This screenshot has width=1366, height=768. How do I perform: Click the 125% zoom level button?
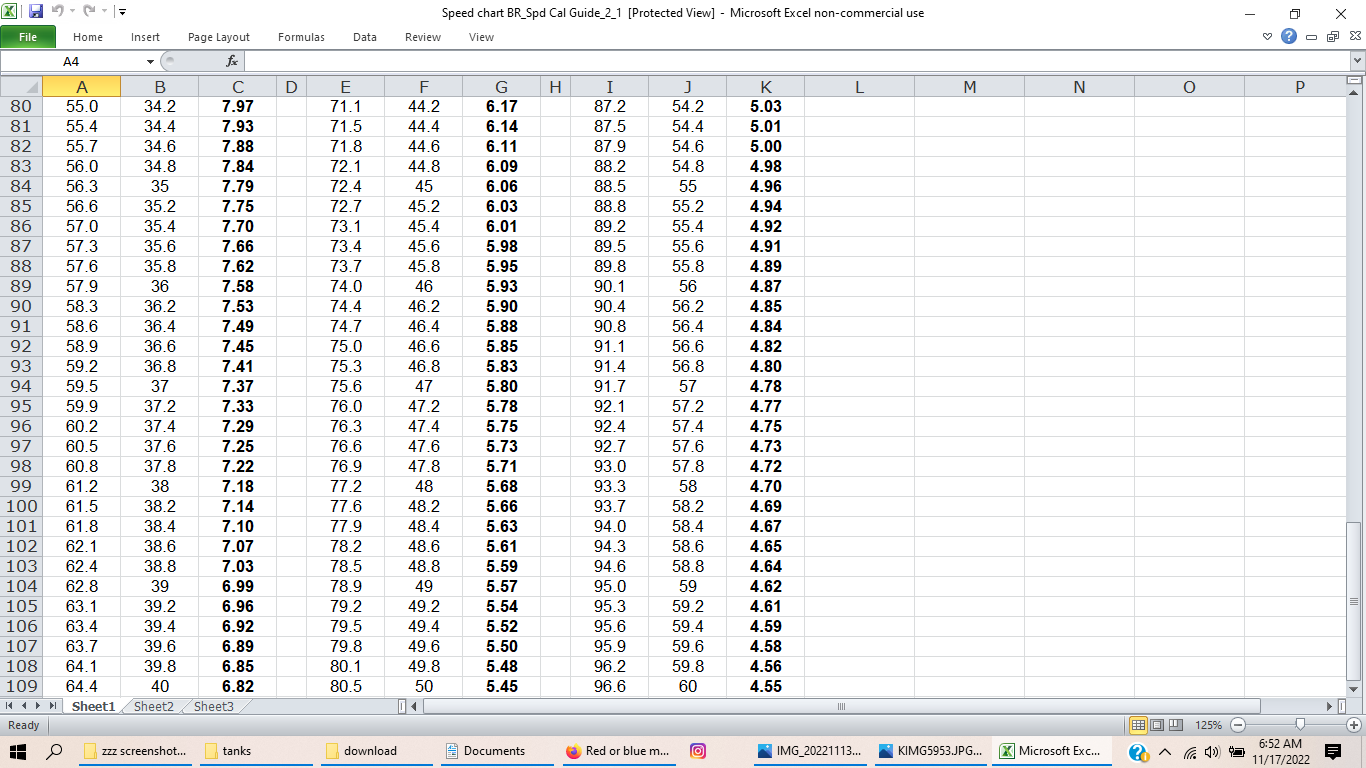point(1209,725)
